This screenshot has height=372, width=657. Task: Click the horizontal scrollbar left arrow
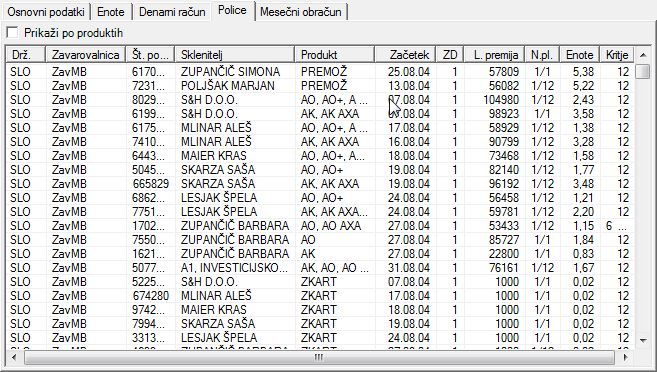[x=14, y=357]
